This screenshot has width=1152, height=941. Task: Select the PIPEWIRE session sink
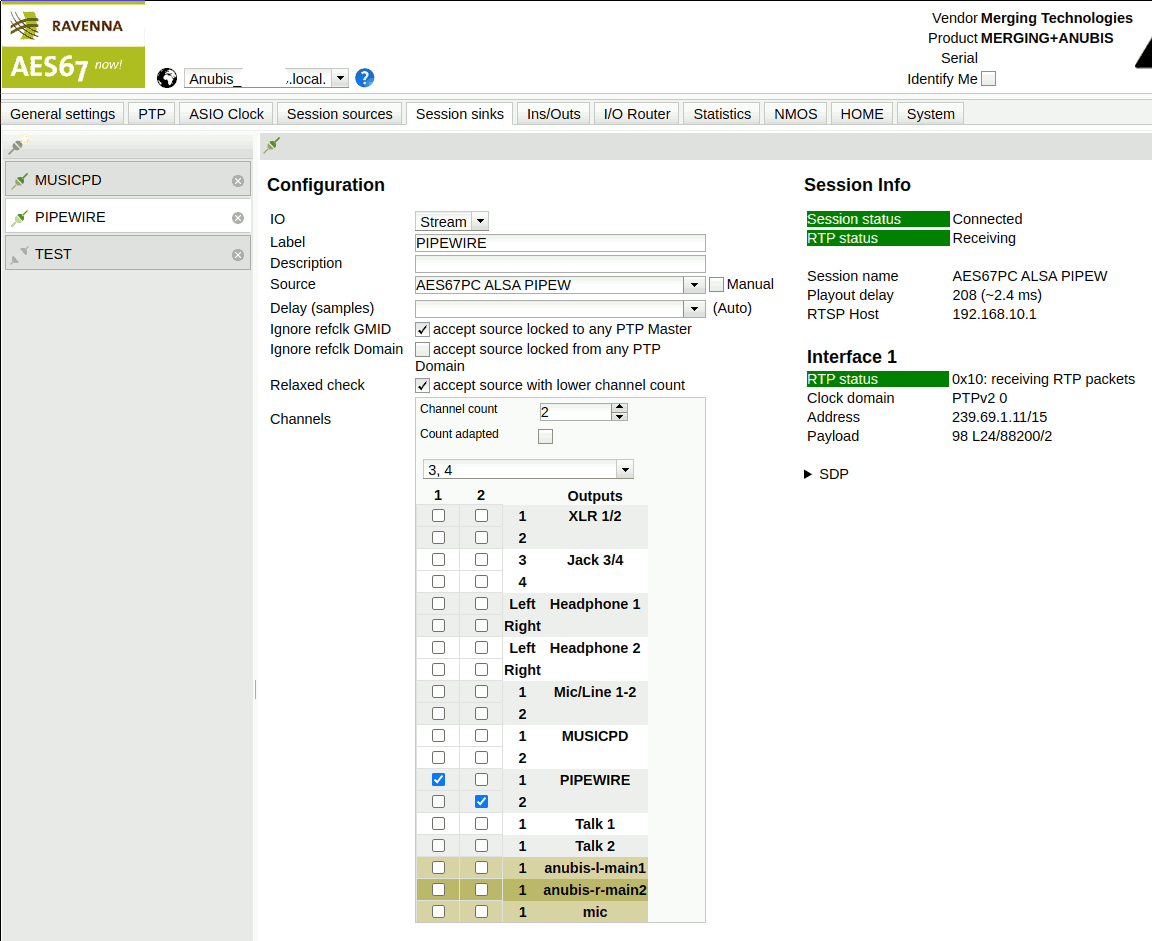tap(128, 217)
